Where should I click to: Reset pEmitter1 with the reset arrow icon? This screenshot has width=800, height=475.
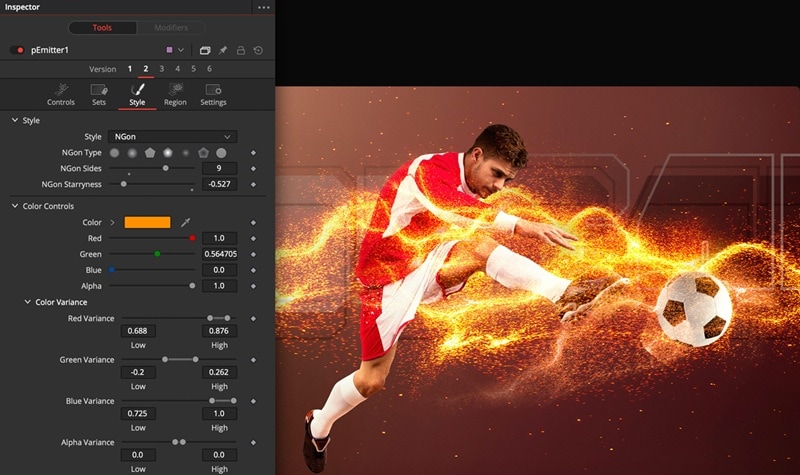pyautogui.click(x=258, y=50)
